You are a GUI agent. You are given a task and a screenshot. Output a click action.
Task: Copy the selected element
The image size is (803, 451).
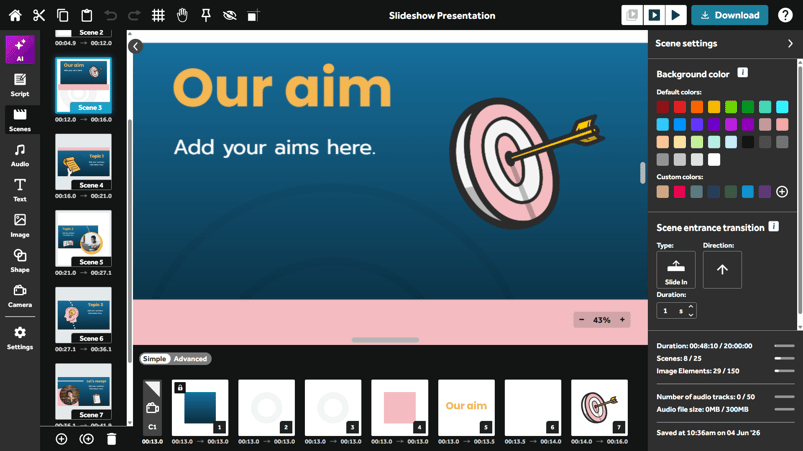coord(62,15)
